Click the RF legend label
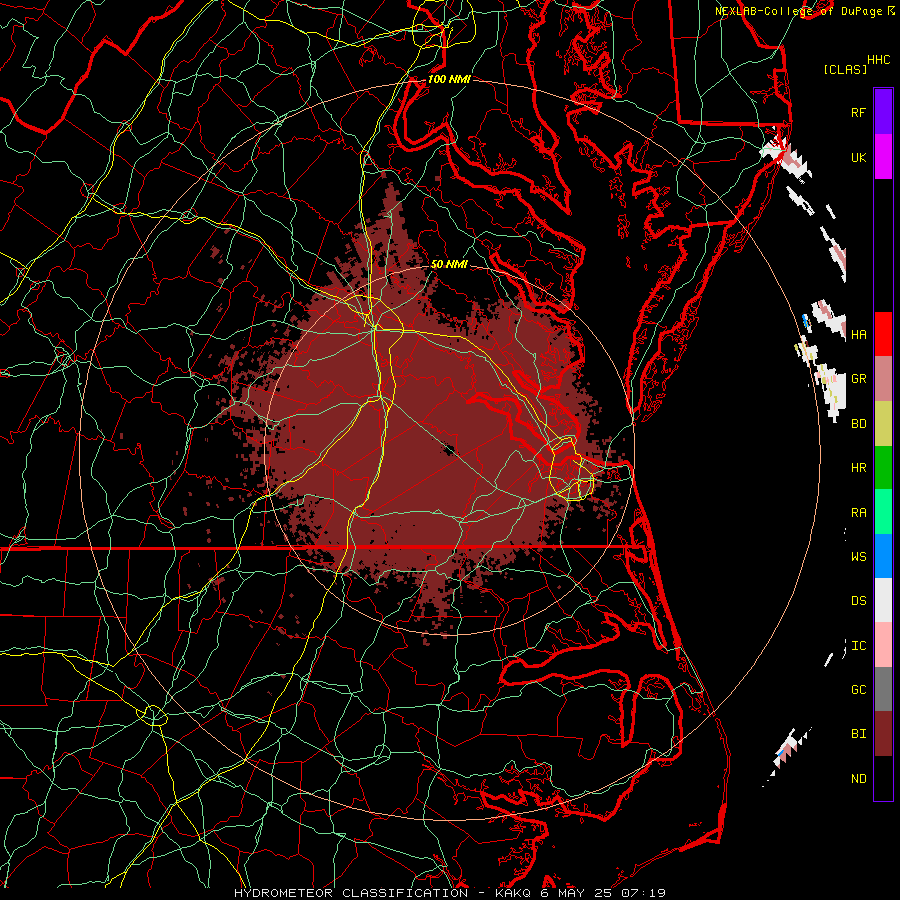The height and width of the screenshot is (900, 900). click(x=858, y=112)
